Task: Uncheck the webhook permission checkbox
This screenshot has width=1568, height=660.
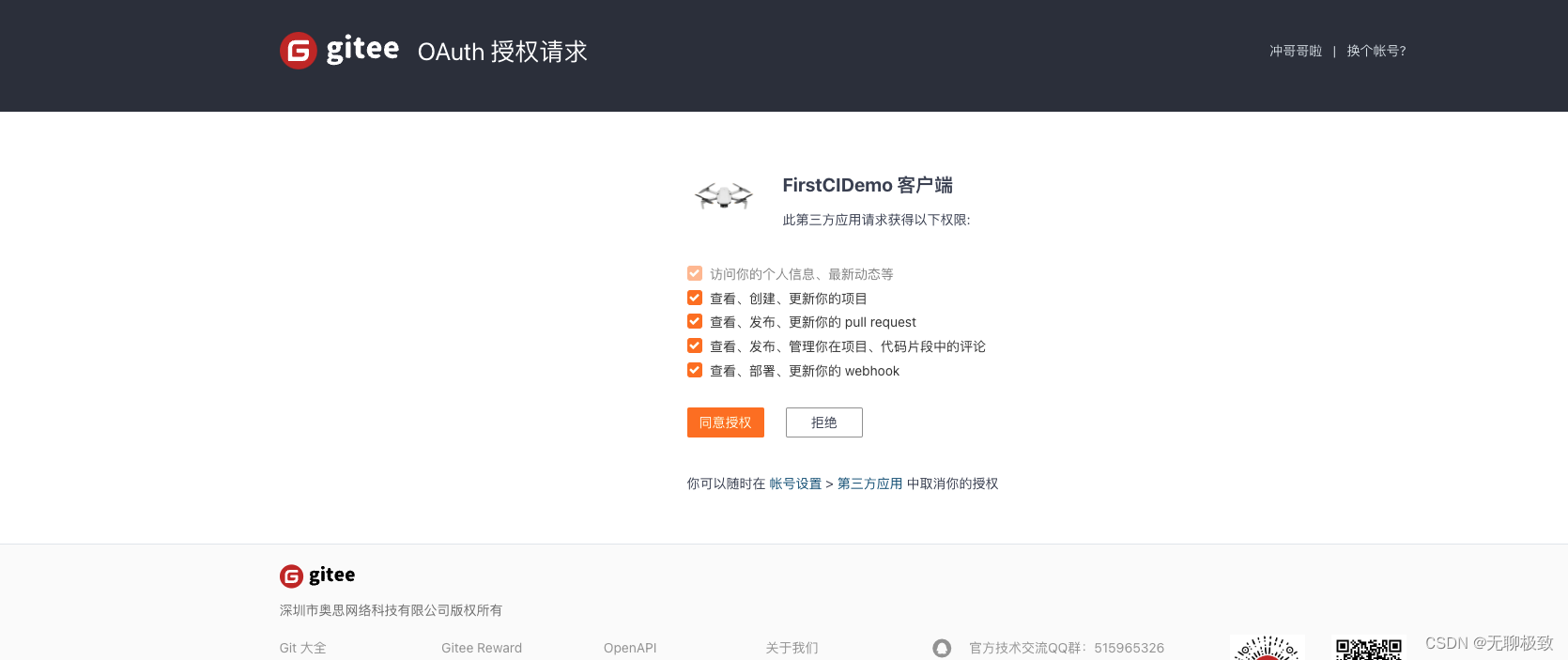Action: (x=694, y=370)
